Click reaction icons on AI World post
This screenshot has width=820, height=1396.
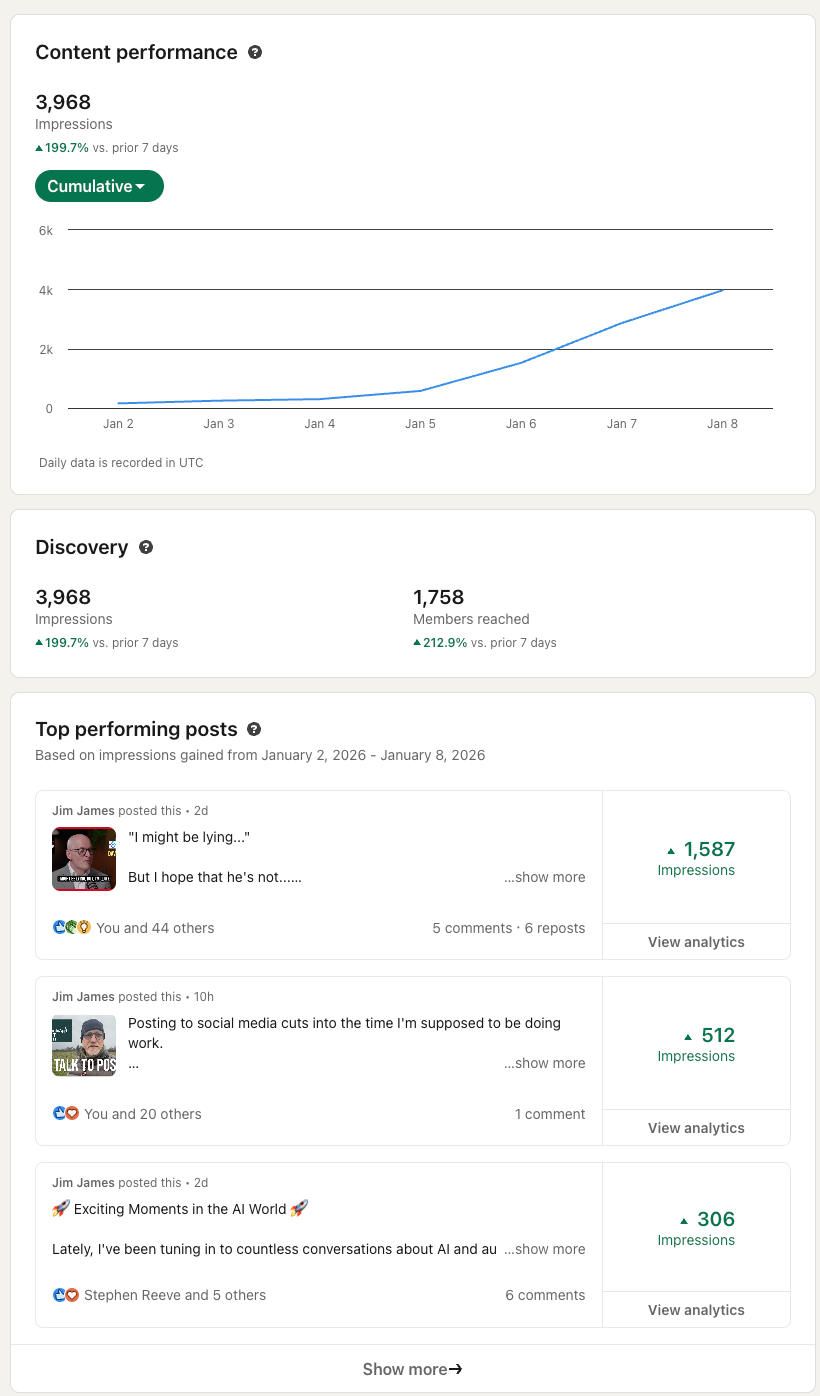(66, 1295)
